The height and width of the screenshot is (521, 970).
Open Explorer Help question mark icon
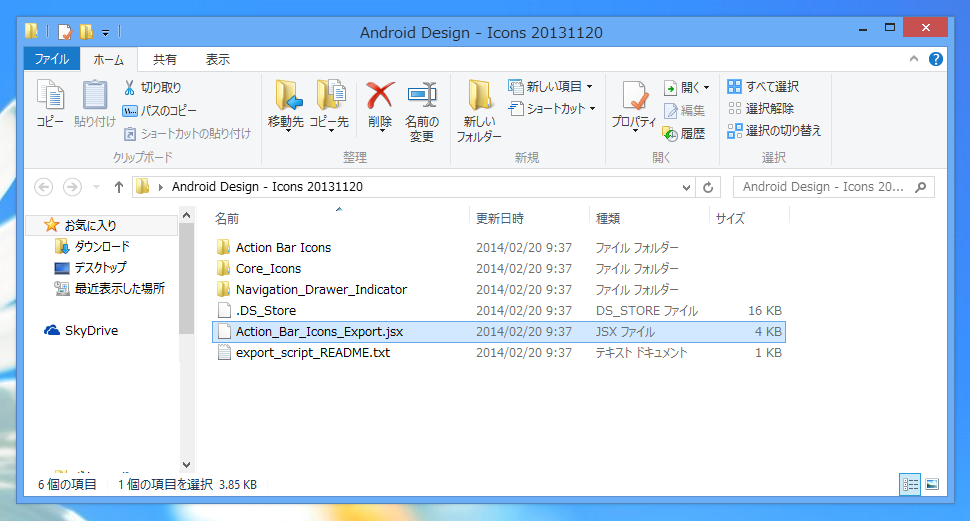(936, 59)
